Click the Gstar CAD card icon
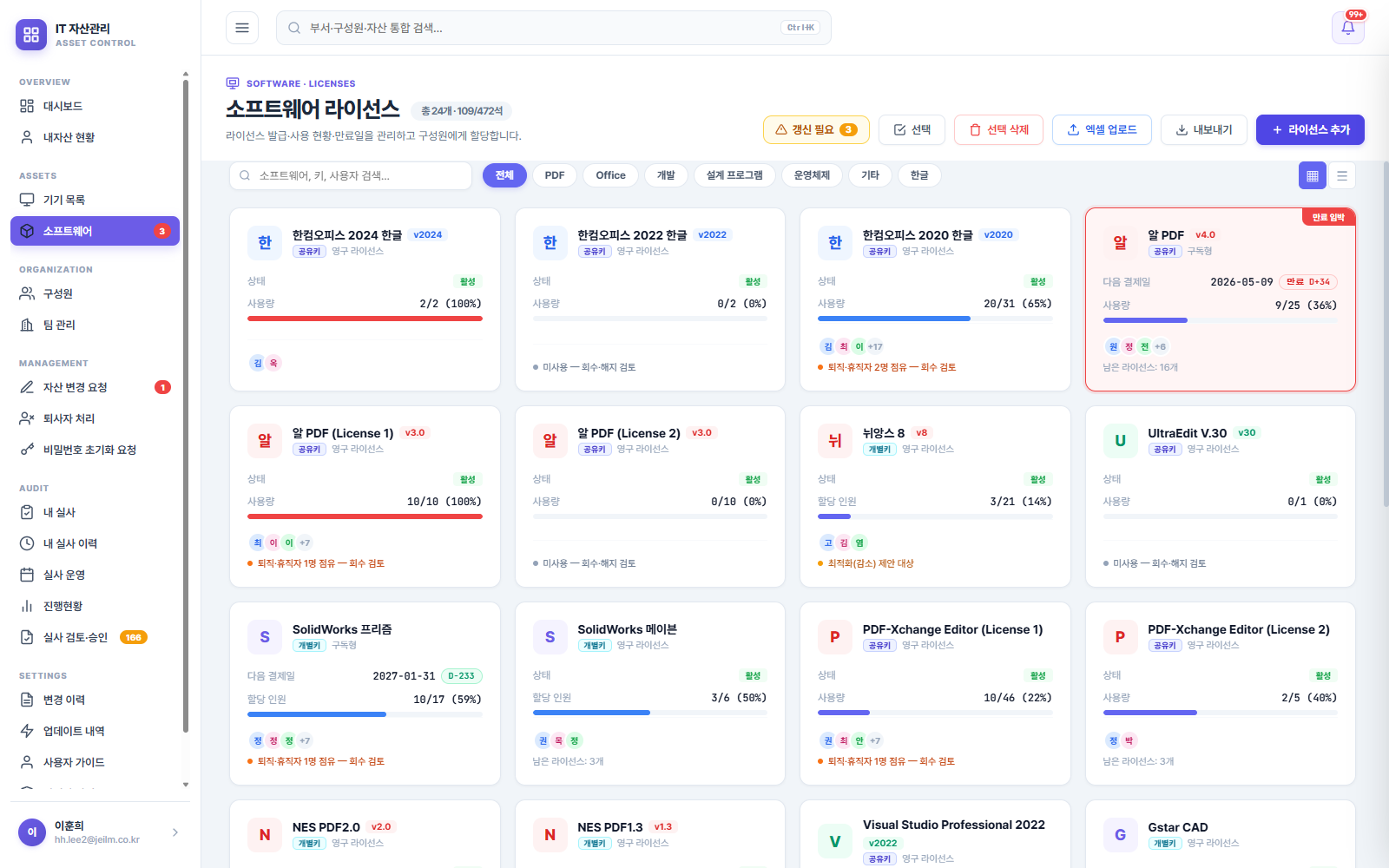Viewport: 1389px width, 868px height. pyautogui.click(x=1120, y=835)
